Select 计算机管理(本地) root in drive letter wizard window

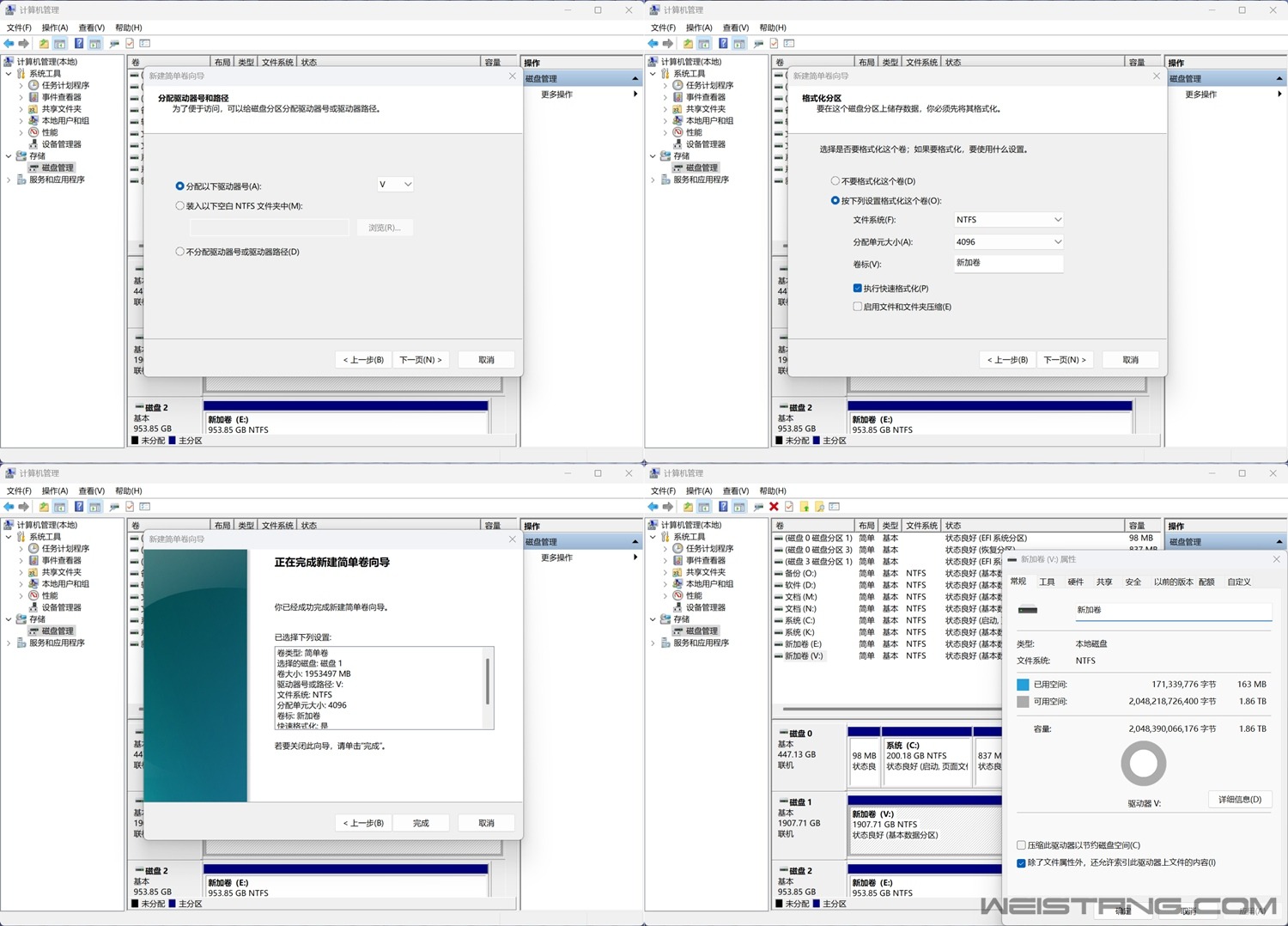47,62
